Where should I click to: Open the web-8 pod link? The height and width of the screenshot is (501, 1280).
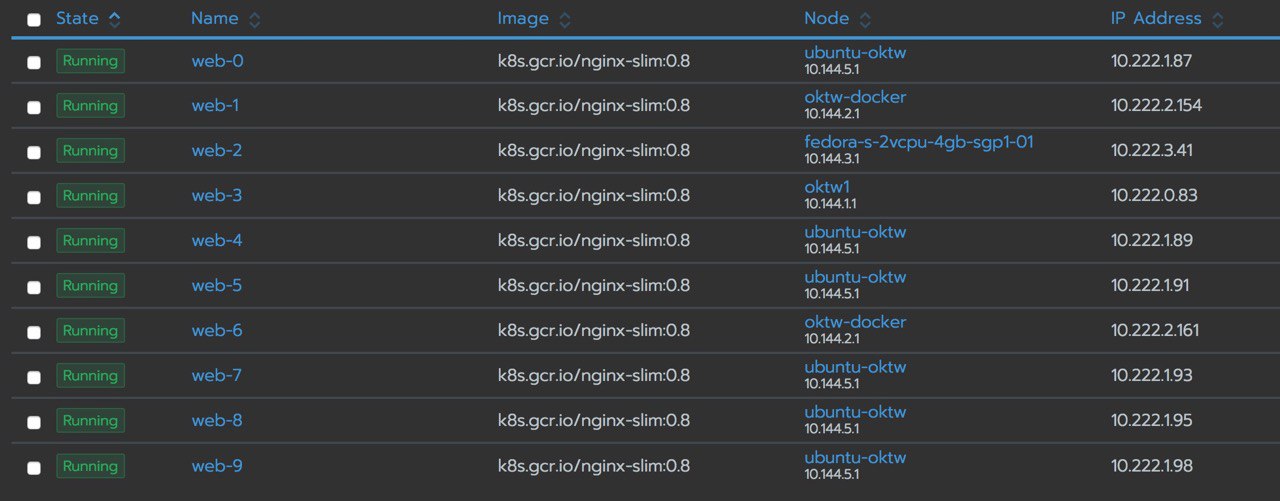(x=217, y=421)
